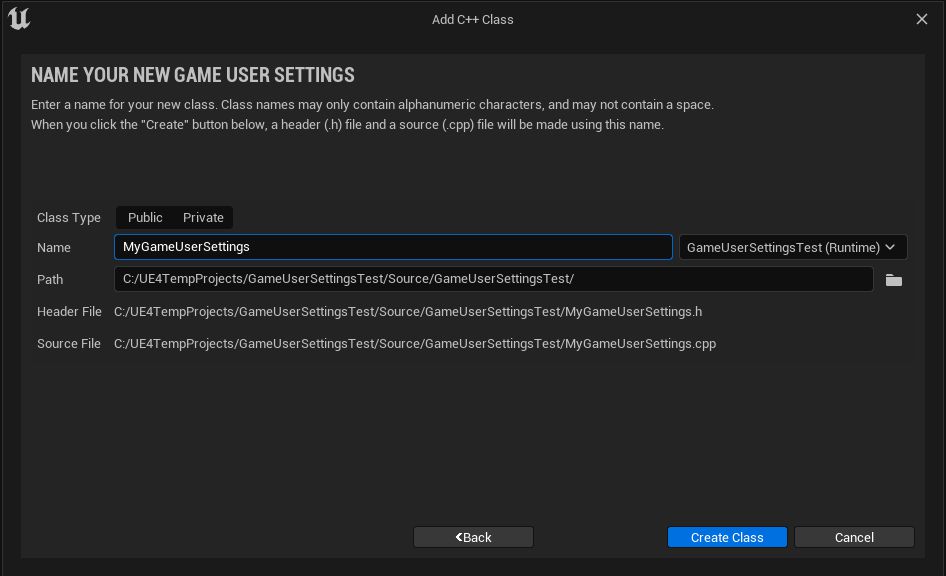Click the Header File path text
The width and height of the screenshot is (946, 576).
(x=411, y=311)
